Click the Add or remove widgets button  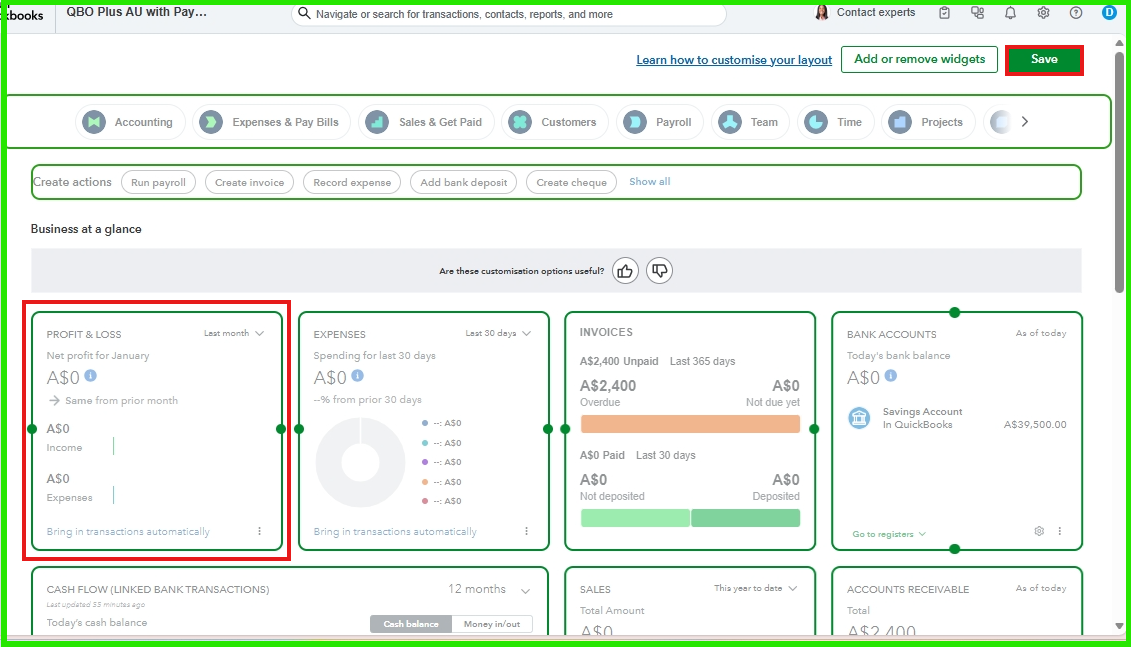coord(919,60)
